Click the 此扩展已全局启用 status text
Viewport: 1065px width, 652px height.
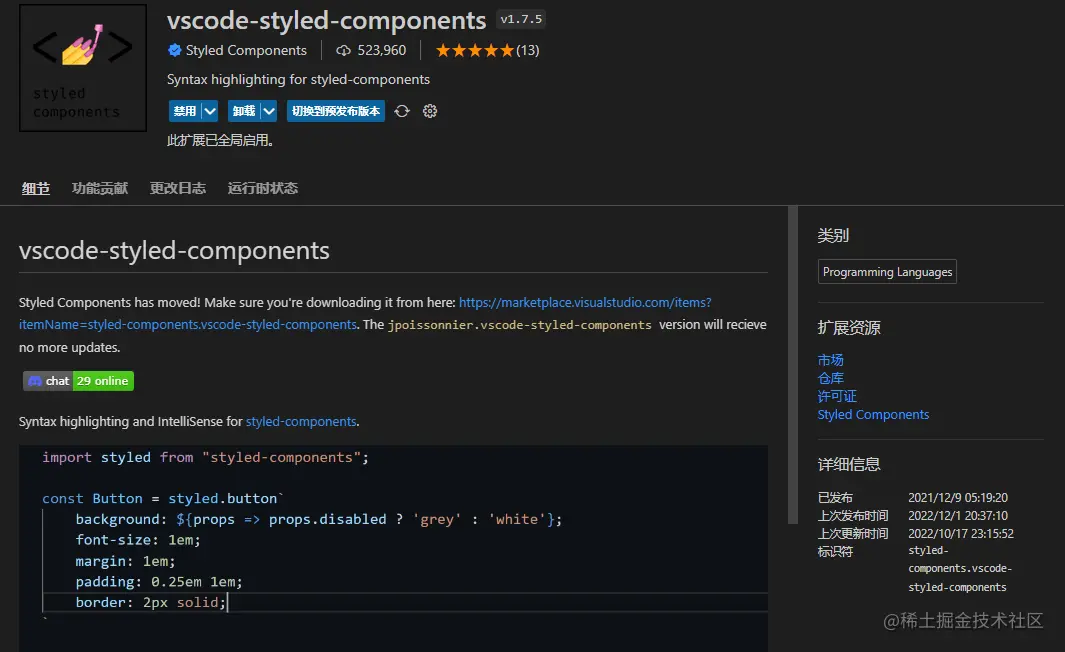[x=220, y=141]
